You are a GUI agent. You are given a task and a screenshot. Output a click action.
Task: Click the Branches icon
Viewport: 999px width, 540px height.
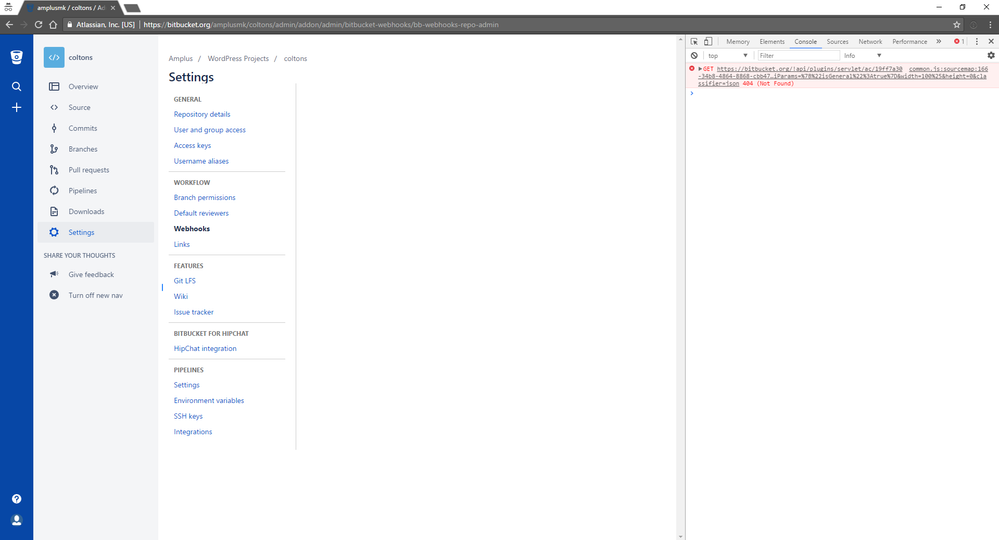tap(54, 149)
